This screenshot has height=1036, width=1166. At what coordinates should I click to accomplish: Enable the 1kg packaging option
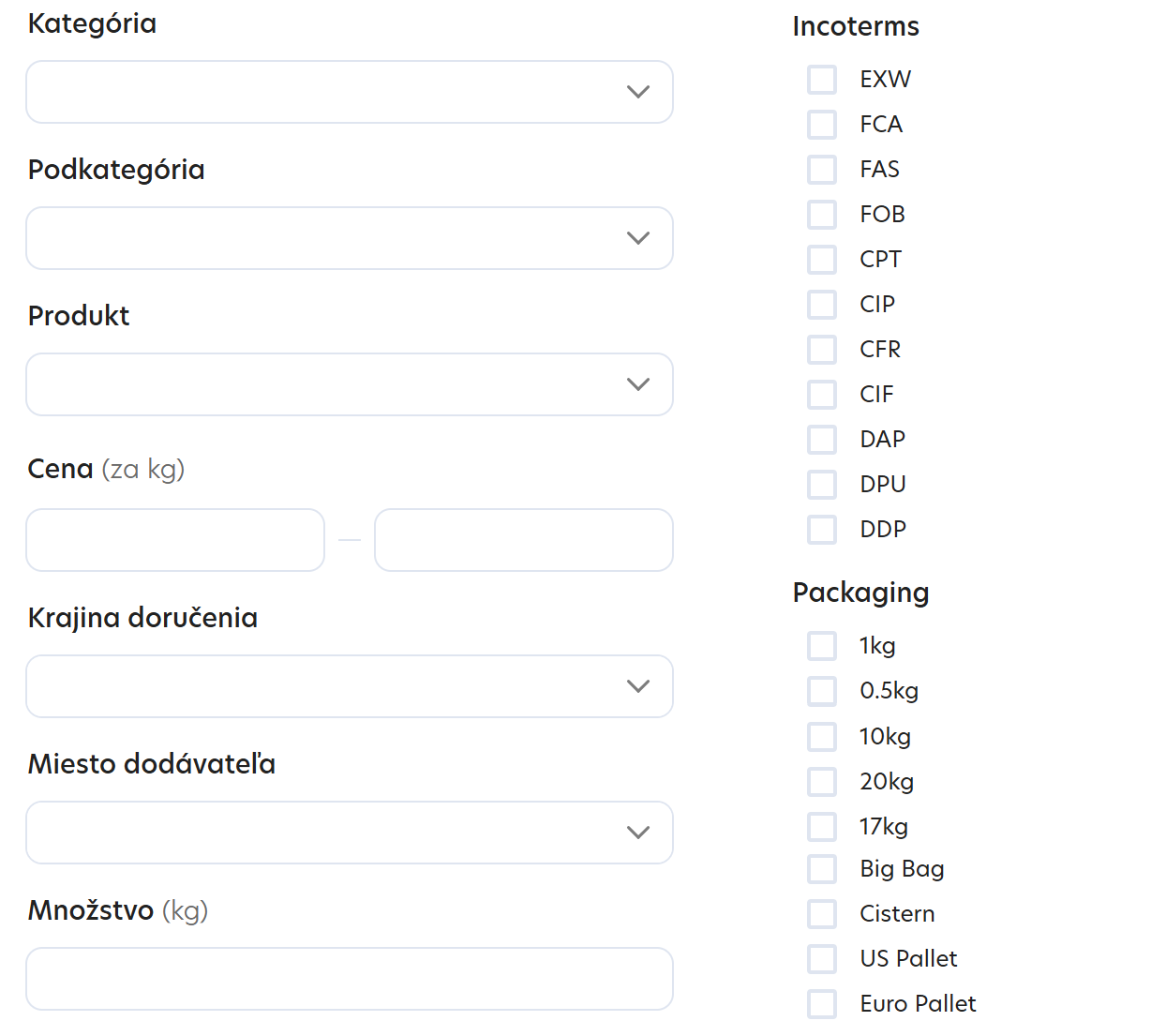pos(822,645)
